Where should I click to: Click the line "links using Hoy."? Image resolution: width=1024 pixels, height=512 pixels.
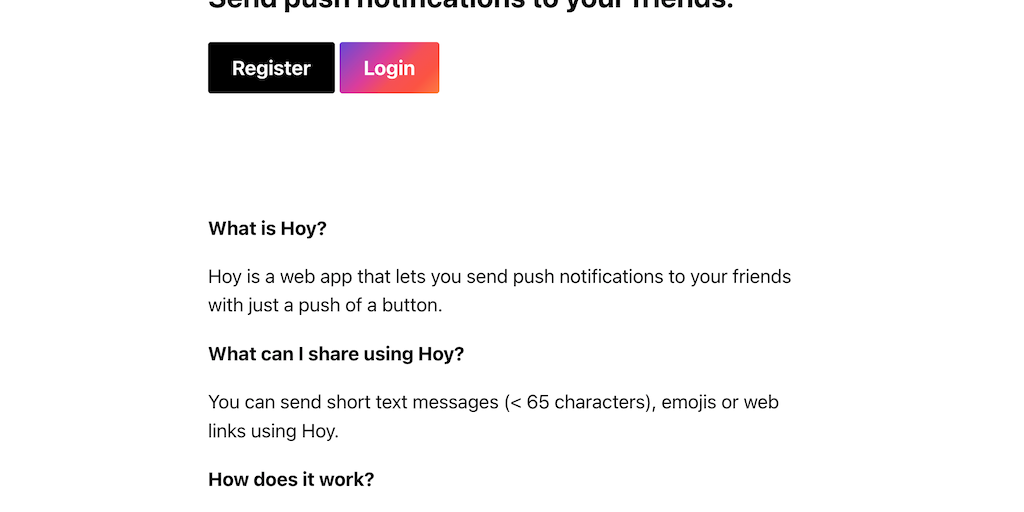pyautogui.click(x=273, y=431)
